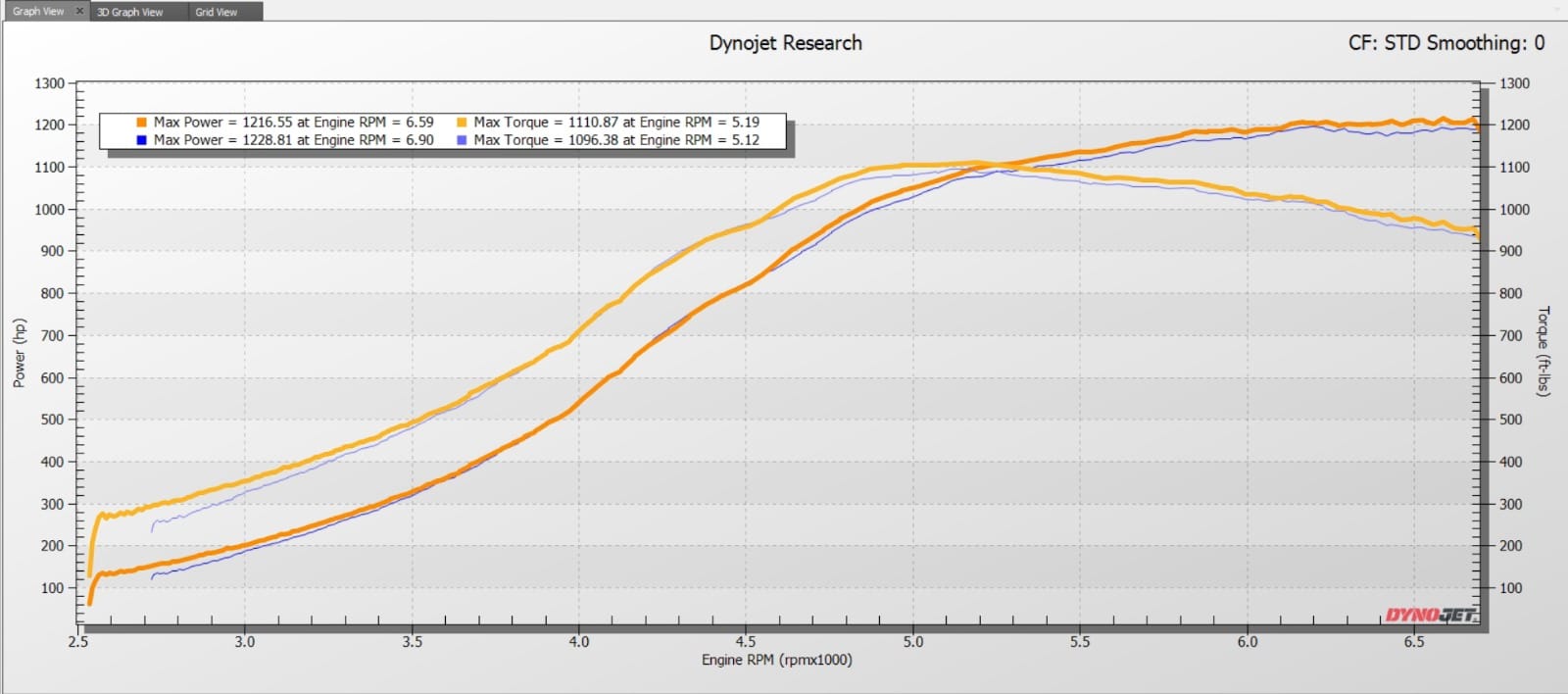
Task: Click the Power (hp) axis label
Action: [19, 353]
